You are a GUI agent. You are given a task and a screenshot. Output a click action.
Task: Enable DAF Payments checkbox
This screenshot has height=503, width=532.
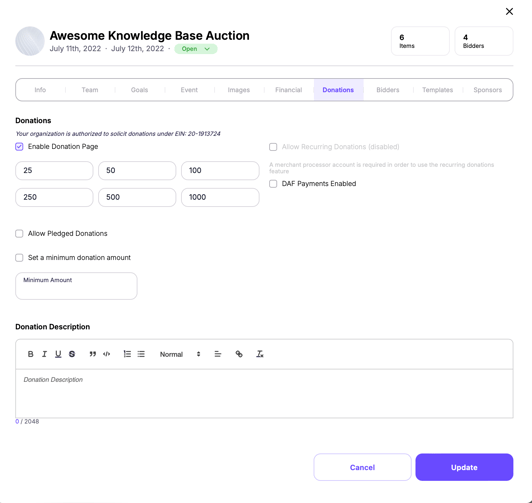tap(273, 184)
